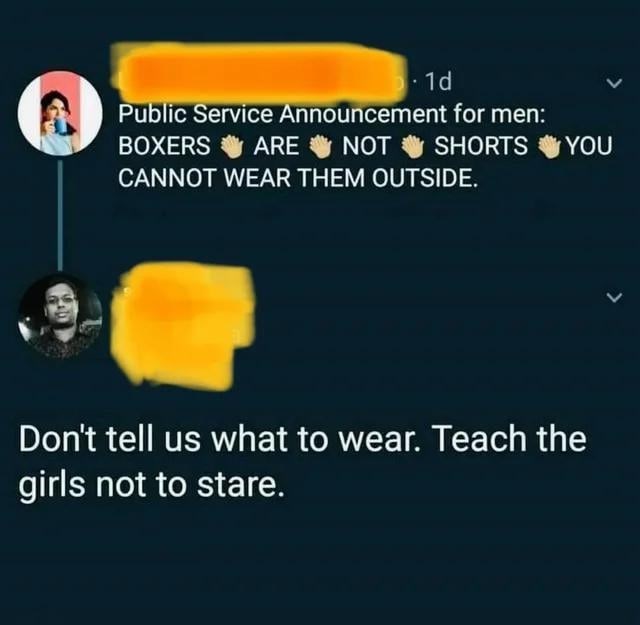Viewport: 640px width, 625px height.
Task: Open the 1d timestamp link
Action: pyautogui.click(x=439, y=82)
